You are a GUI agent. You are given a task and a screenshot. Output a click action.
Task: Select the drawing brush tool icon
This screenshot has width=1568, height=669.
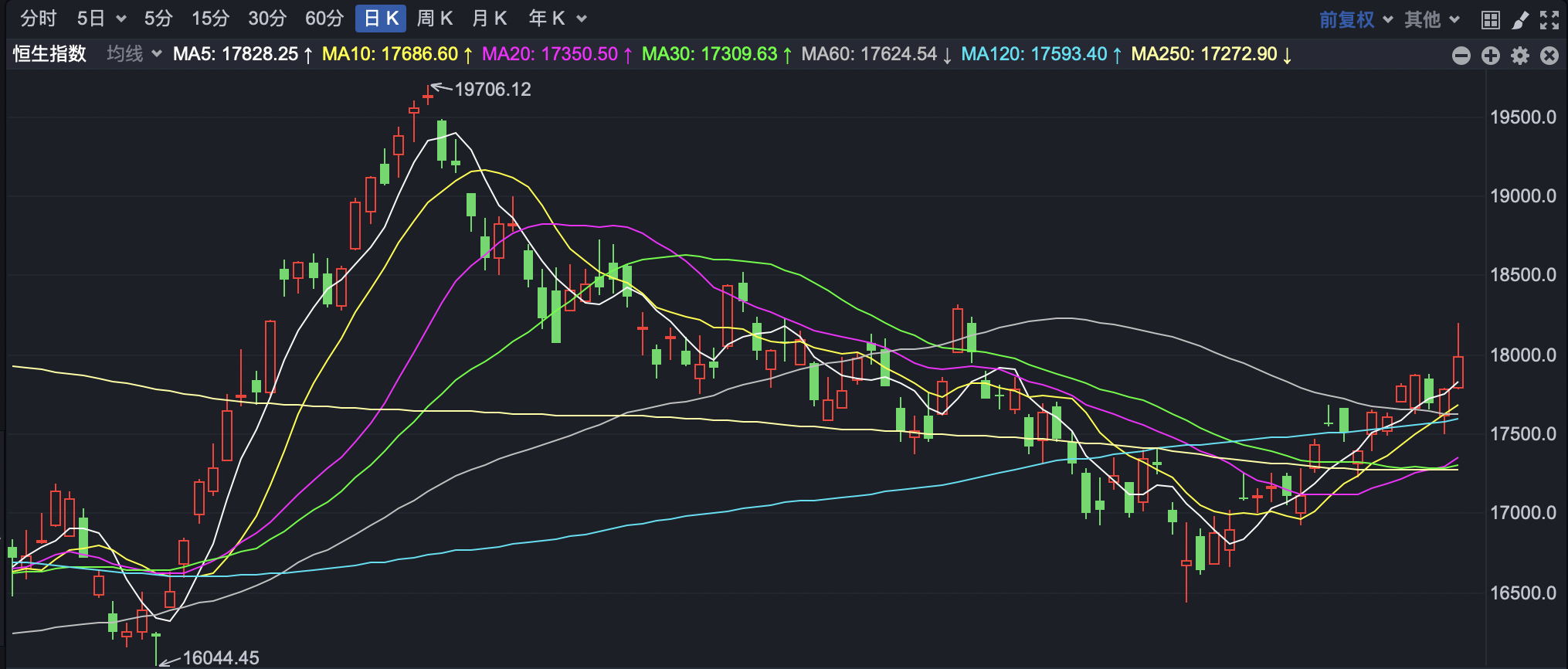[x=1520, y=19]
